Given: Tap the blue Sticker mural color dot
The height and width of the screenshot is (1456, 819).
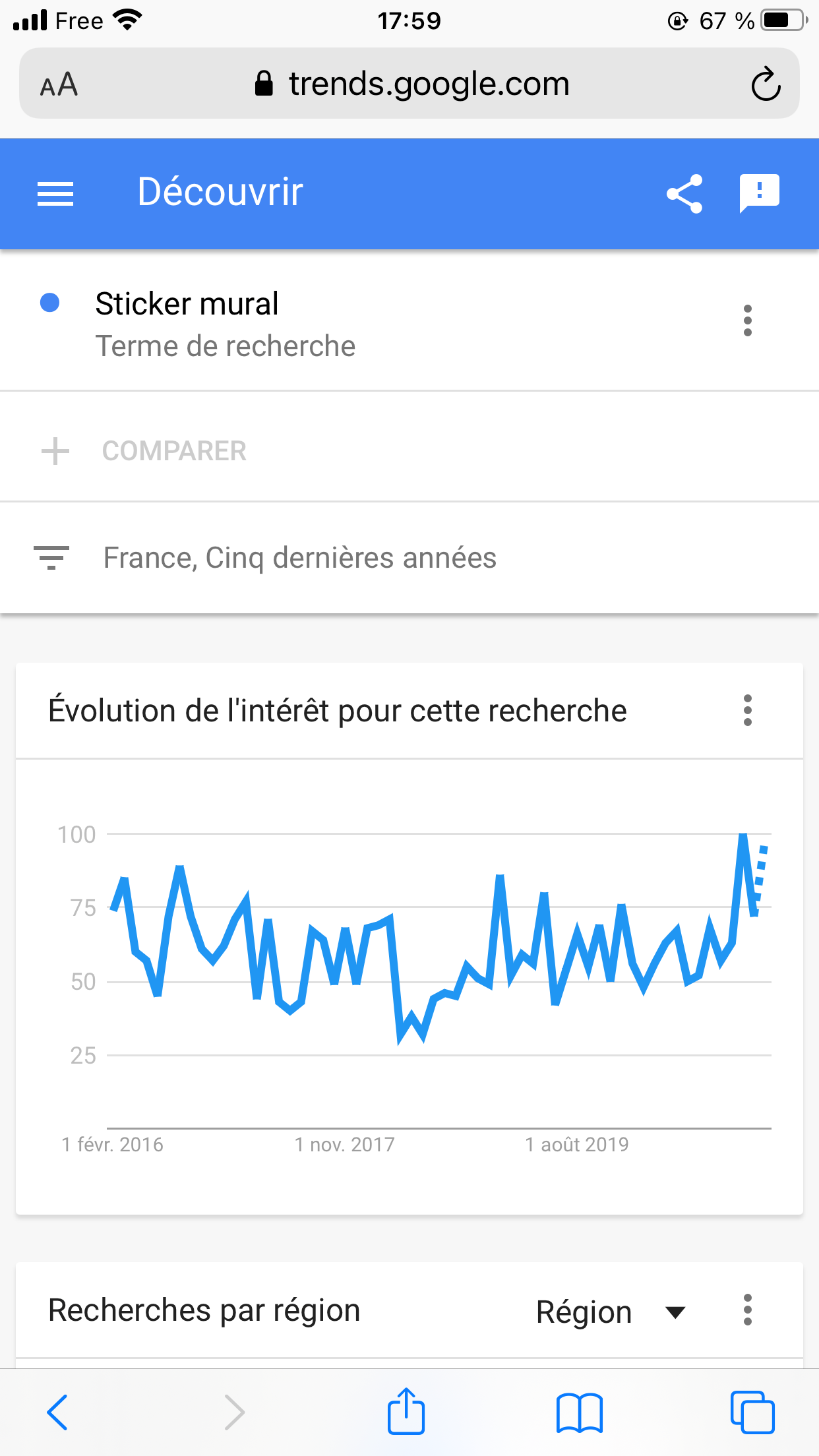Looking at the screenshot, I should (x=50, y=303).
